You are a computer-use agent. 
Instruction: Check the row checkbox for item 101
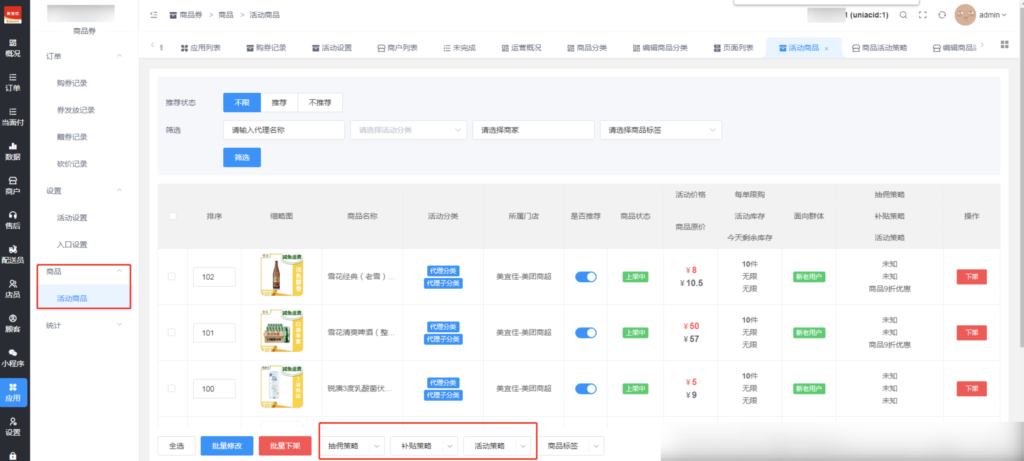click(172, 332)
